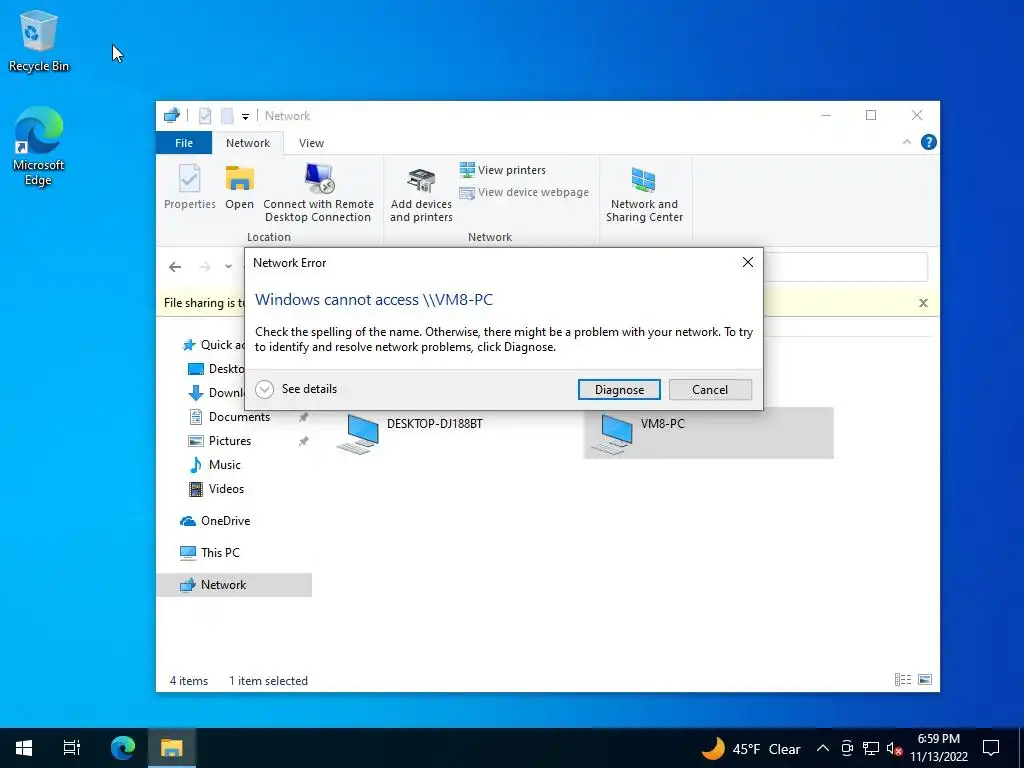Click the Open folder ribbon icon

coord(239,187)
